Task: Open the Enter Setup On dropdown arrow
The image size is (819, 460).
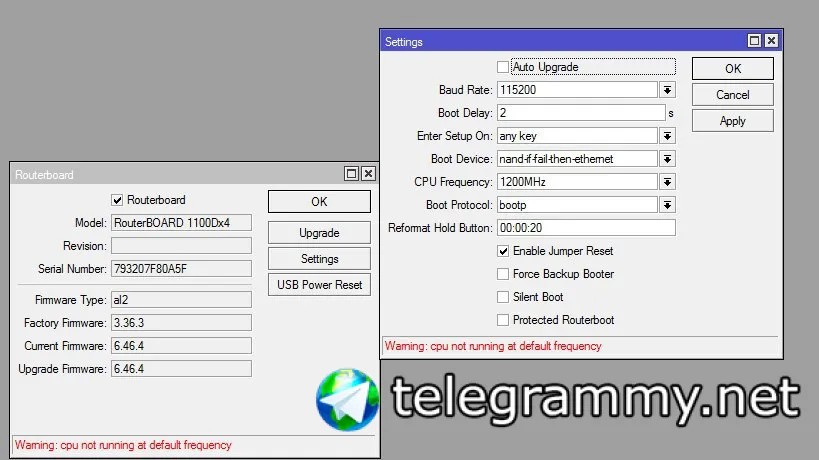Action: coord(668,136)
